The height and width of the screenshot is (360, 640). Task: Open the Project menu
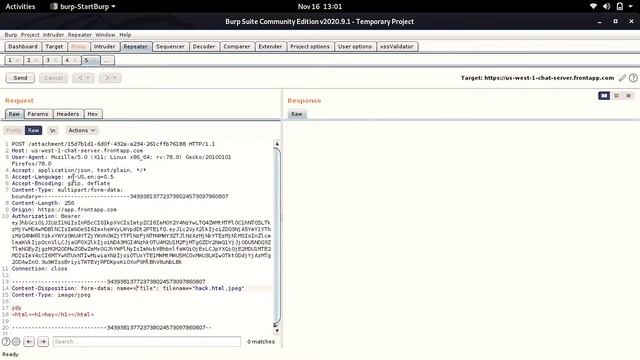click(30, 35)
